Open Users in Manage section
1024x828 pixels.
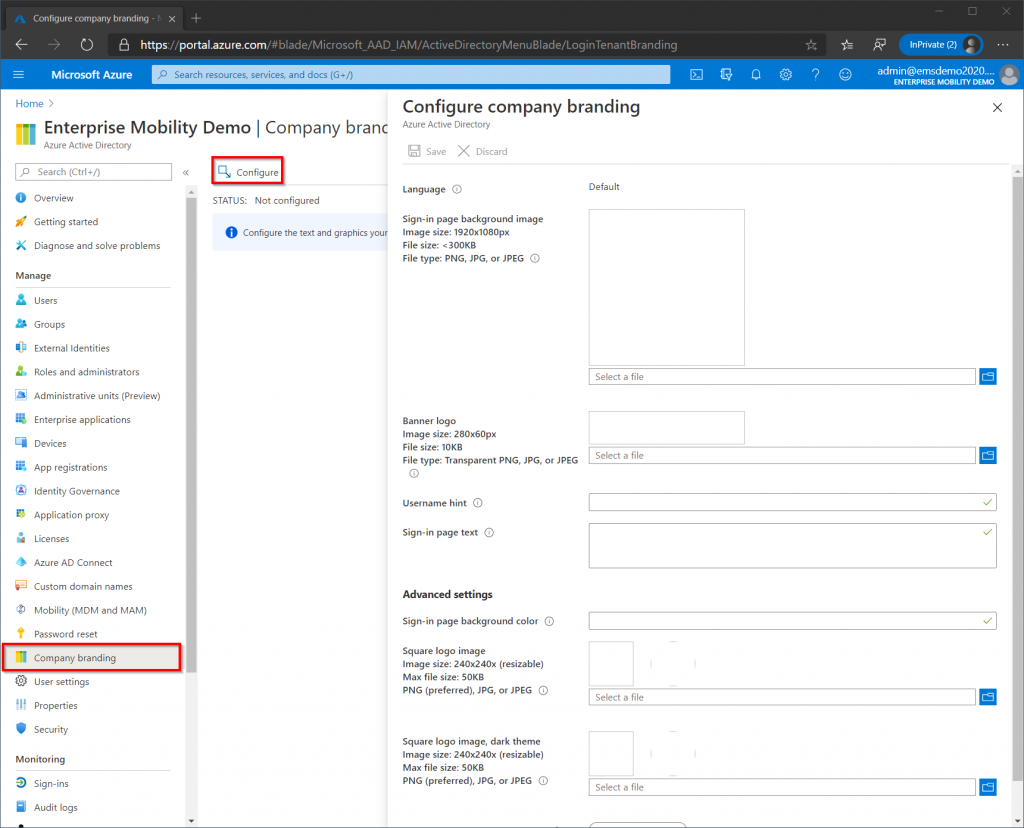pyautogui.click(x=46, y=300)
